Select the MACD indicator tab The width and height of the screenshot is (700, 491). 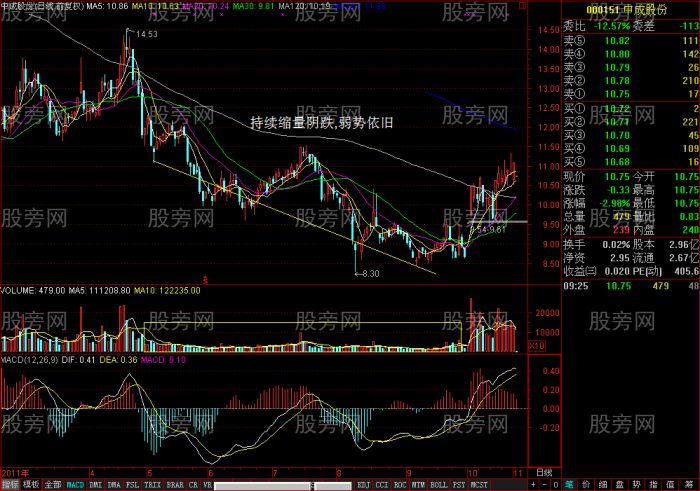(x=75, y=485)
